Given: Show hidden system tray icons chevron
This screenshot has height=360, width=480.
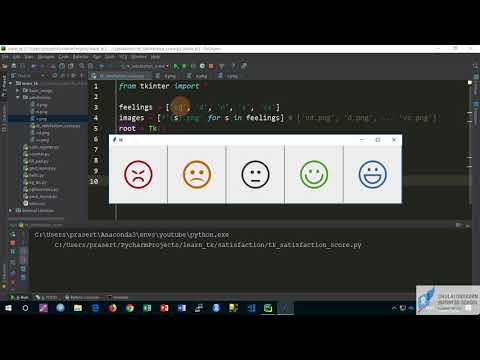Looking at the screenshot, I should [x=394, y=308].
